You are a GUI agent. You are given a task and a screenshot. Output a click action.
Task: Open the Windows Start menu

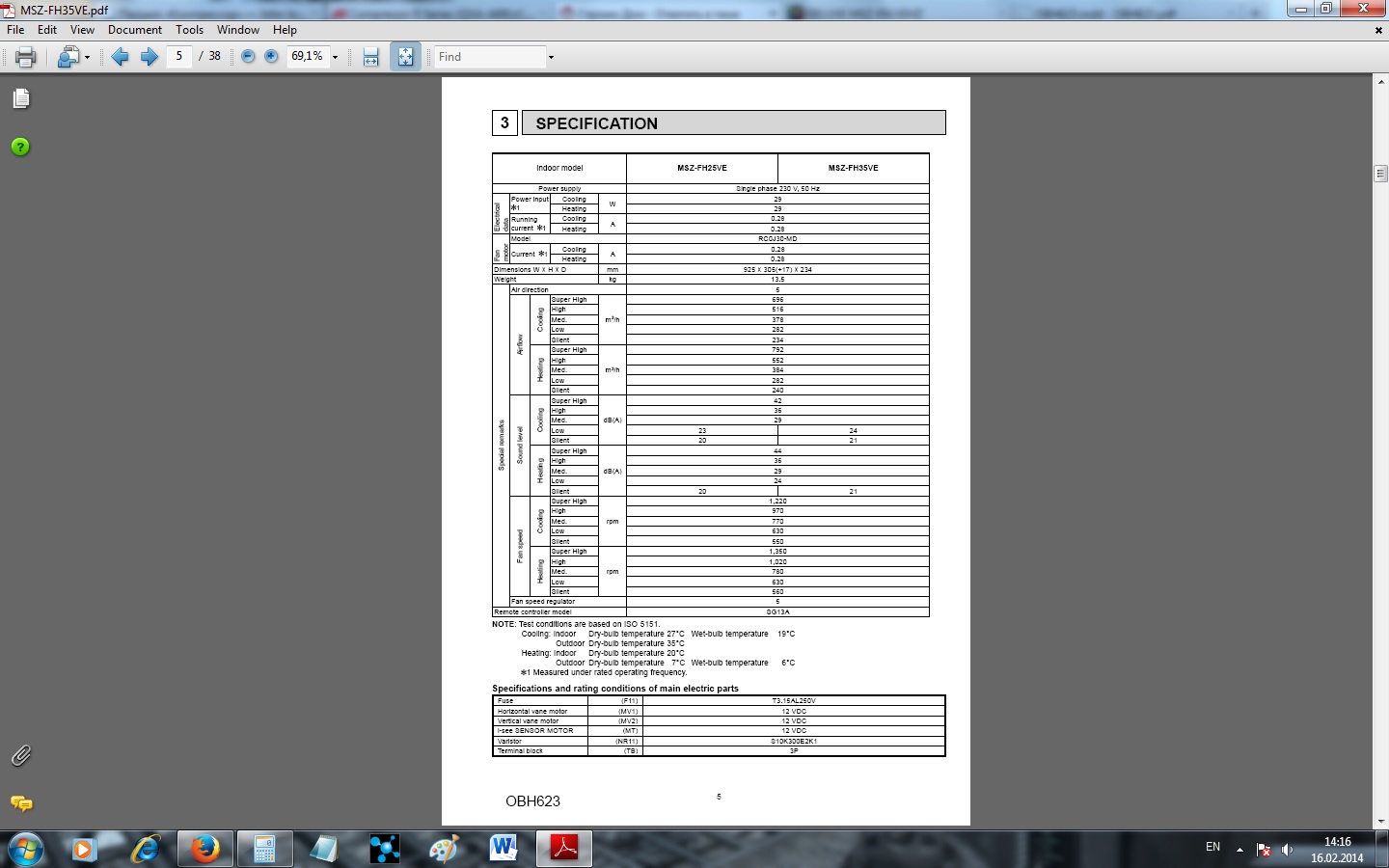[x=25, y=850]
